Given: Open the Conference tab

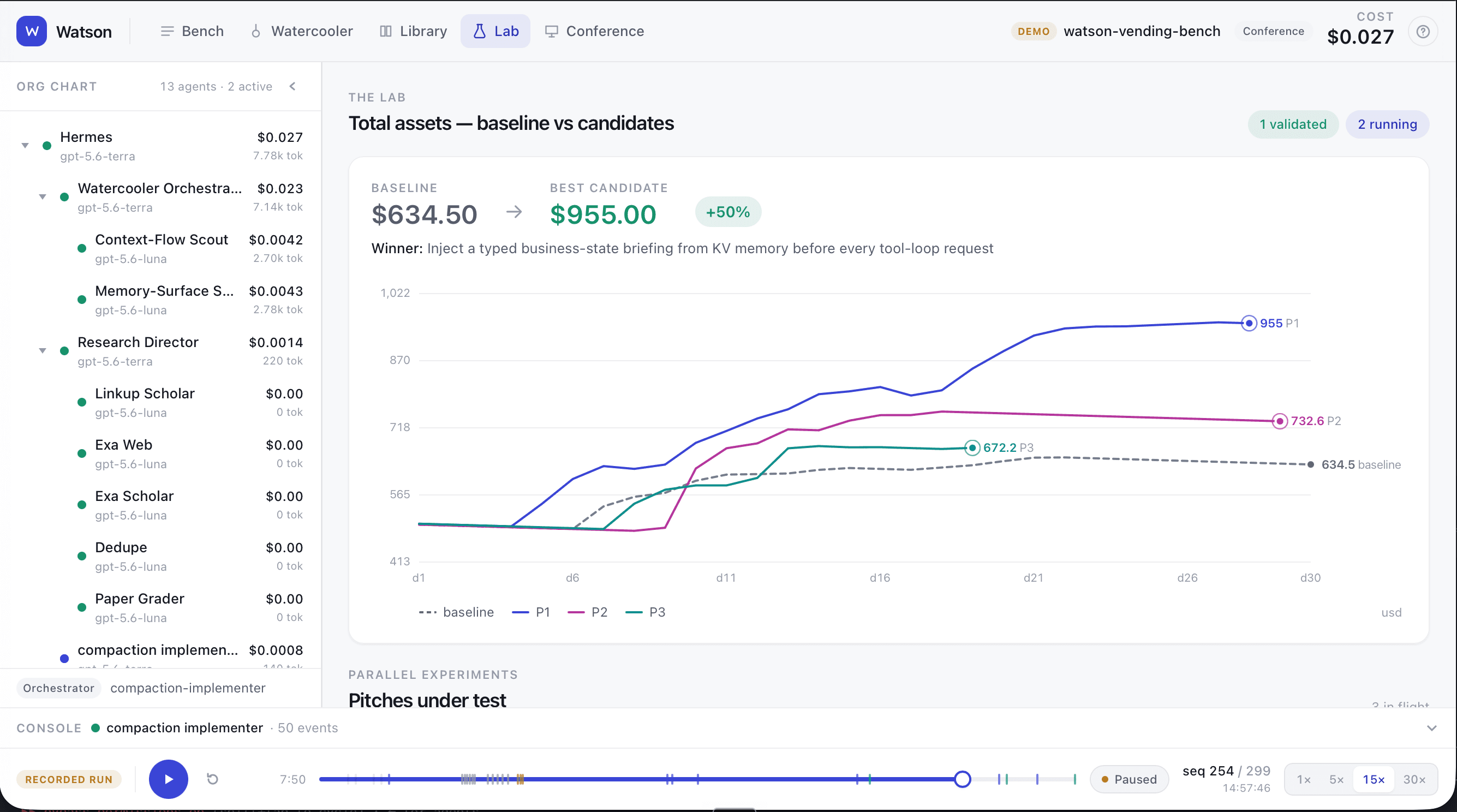Looking at the screenshot, I should (x=594, y=31).
